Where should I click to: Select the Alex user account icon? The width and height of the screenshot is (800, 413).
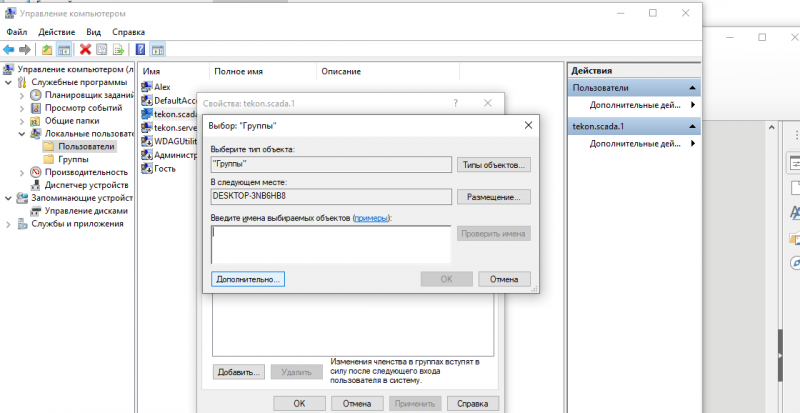(x=146, y=87)
